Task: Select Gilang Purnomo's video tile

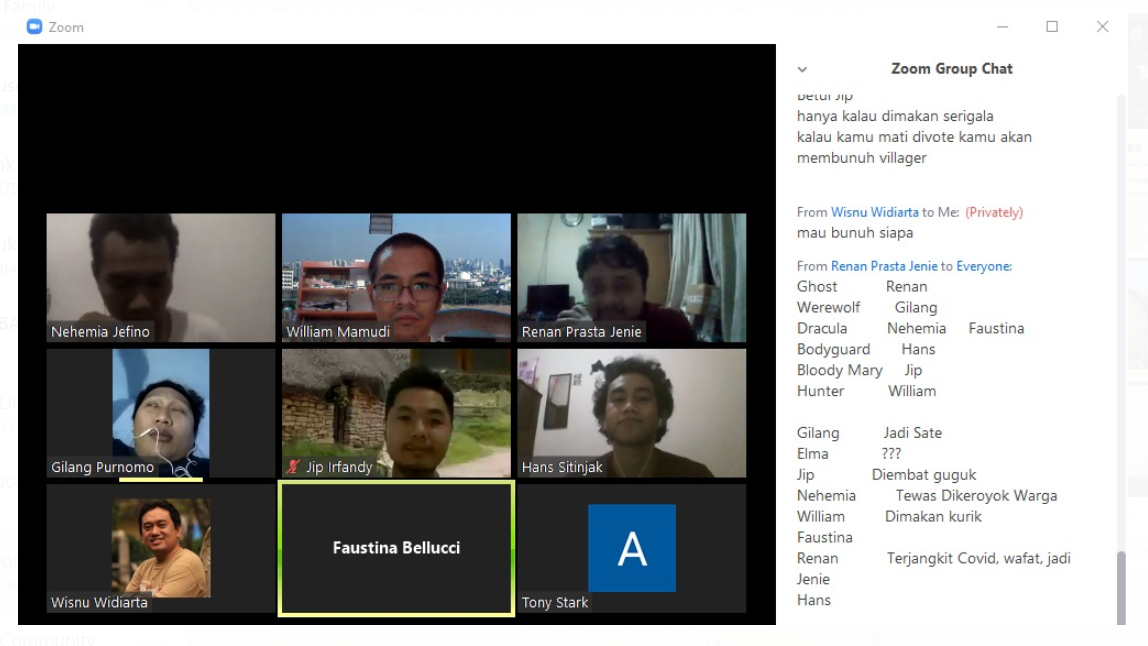Action: coord(160,412)
